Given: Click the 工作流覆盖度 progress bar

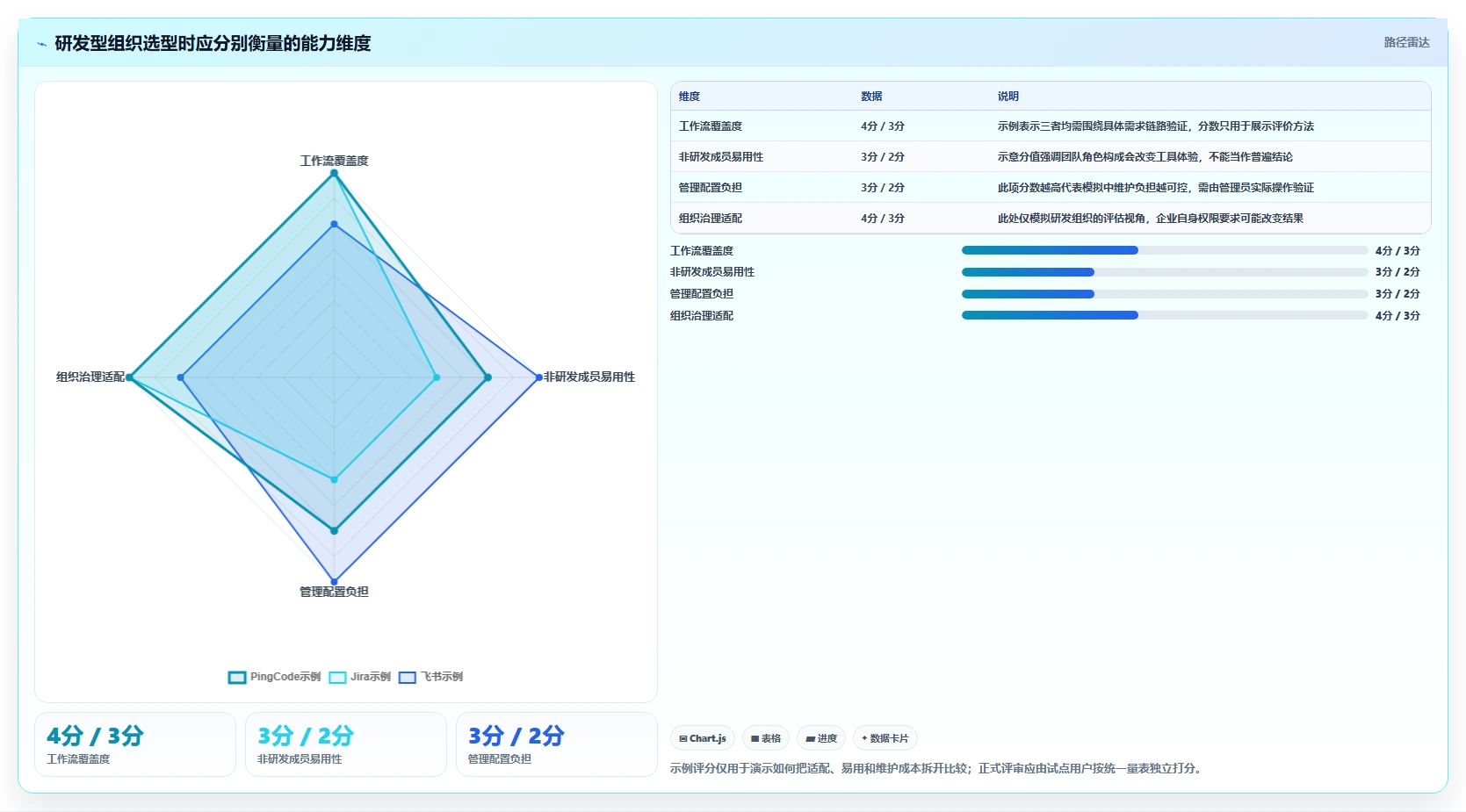Looking at the screenshot, I should click(1165, 250).
